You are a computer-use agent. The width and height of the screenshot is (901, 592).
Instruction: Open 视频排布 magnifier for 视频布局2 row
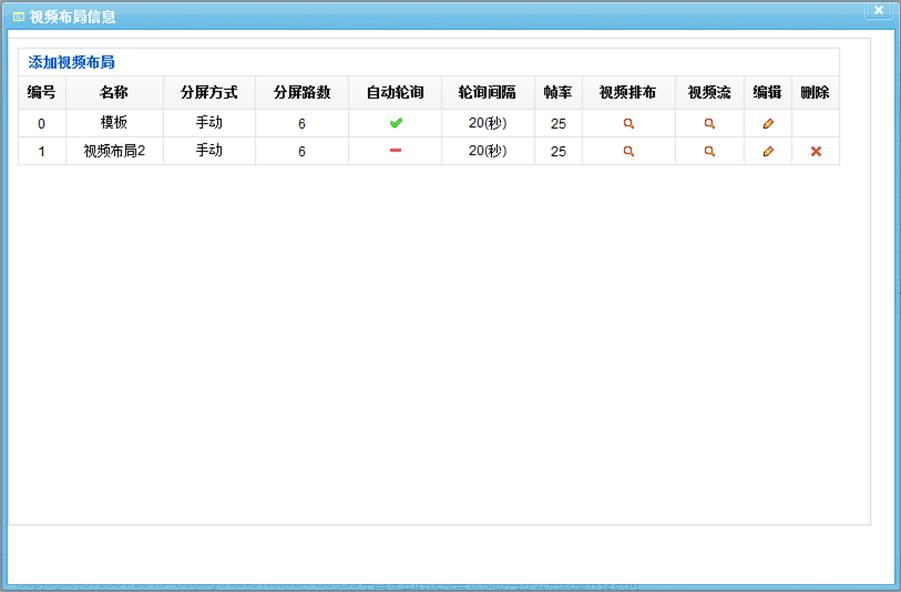pyautogui.click(x=629, y=151)
